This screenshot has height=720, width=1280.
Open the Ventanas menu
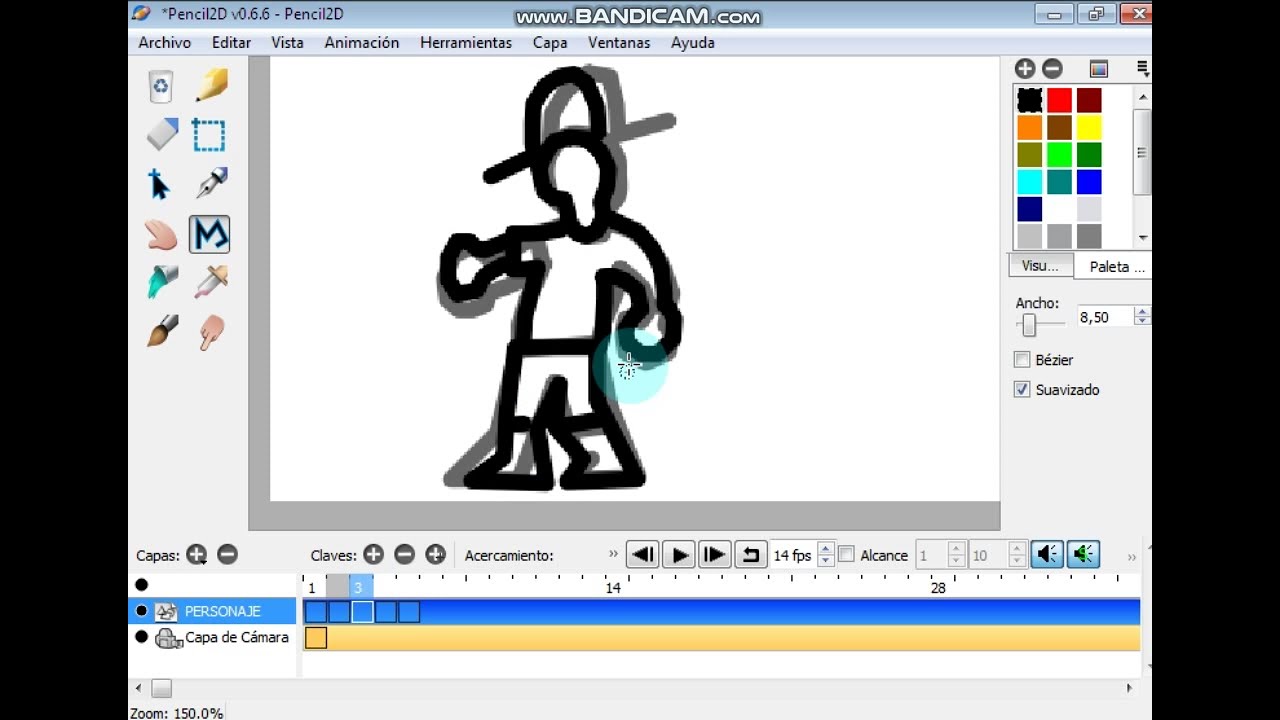tap(619, 42)
